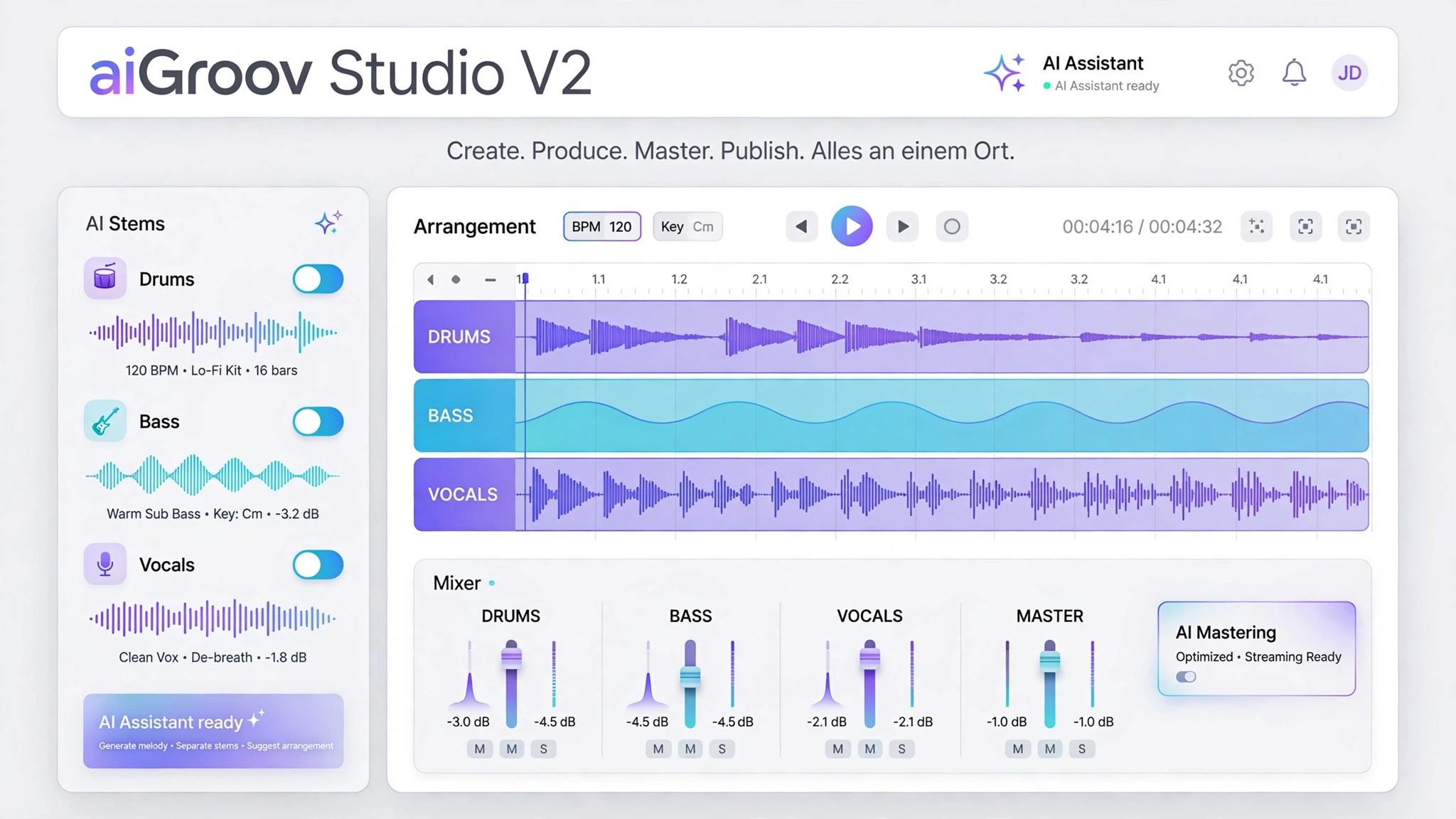Click the purple Play button

click(852, 227)
